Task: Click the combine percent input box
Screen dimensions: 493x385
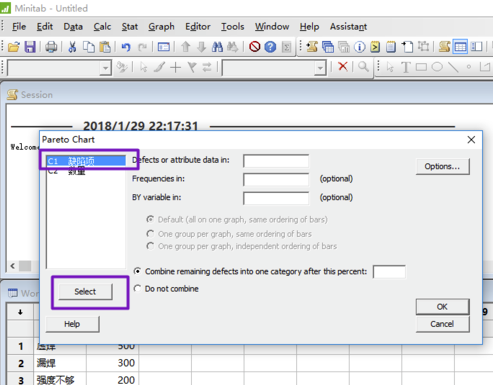Action: 389,272
